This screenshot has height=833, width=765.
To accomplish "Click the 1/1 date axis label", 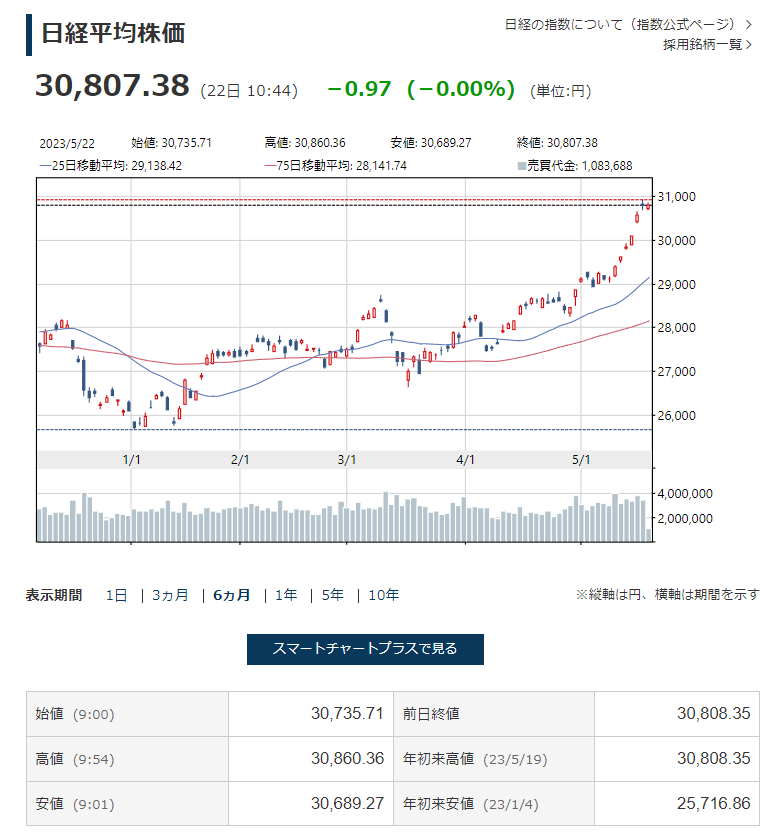I will pos(131,460).
